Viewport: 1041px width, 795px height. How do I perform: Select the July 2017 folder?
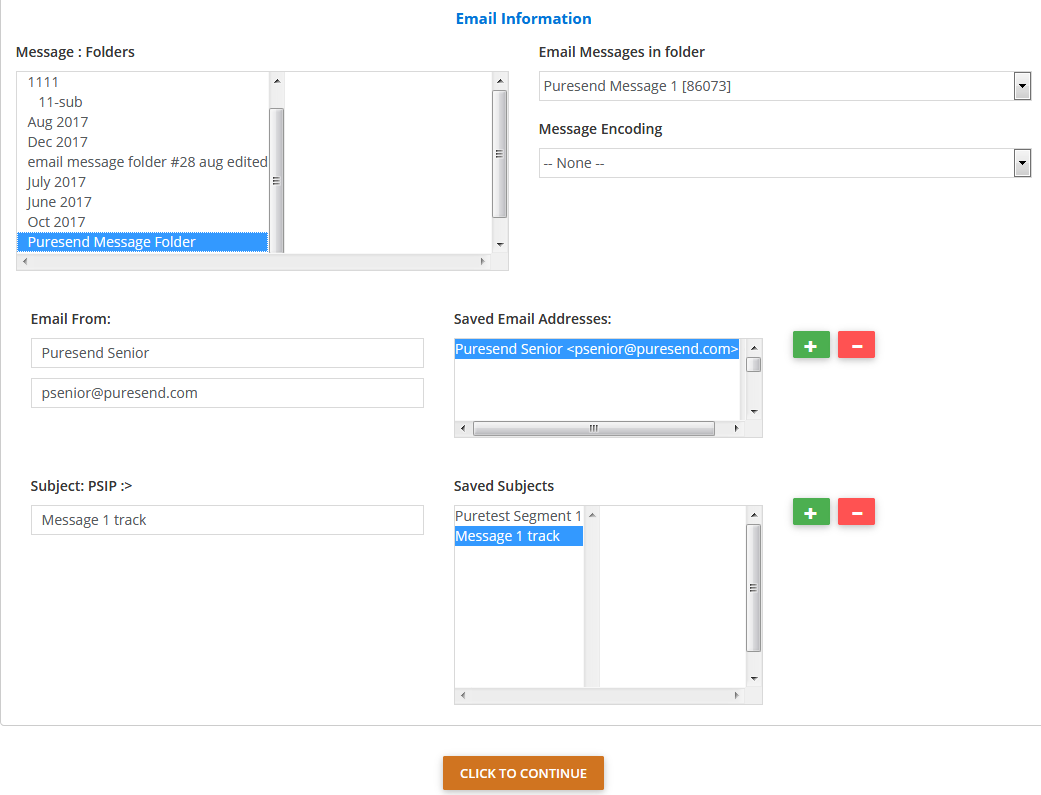pos(142,182)
